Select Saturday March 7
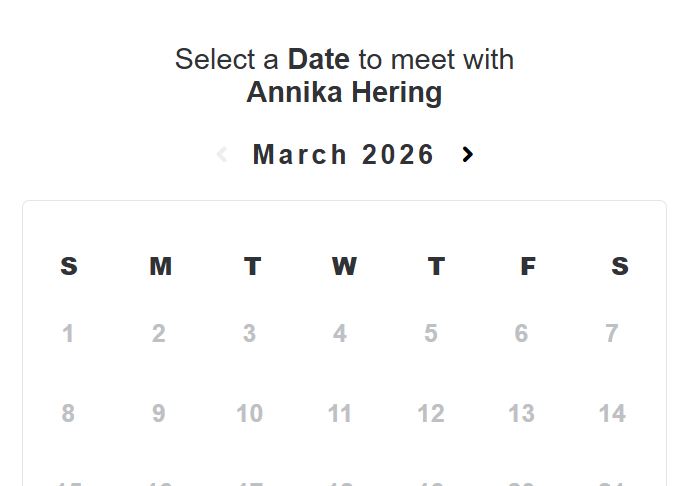 click(x=612, y=334)
